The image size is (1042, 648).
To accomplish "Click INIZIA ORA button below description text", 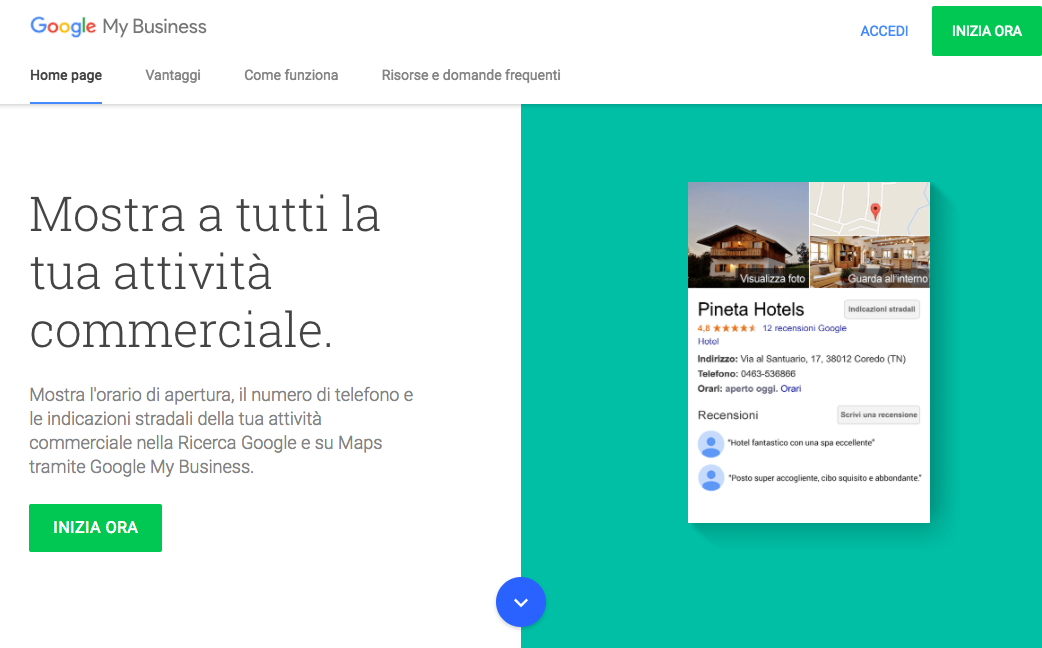I will [96, 528].
